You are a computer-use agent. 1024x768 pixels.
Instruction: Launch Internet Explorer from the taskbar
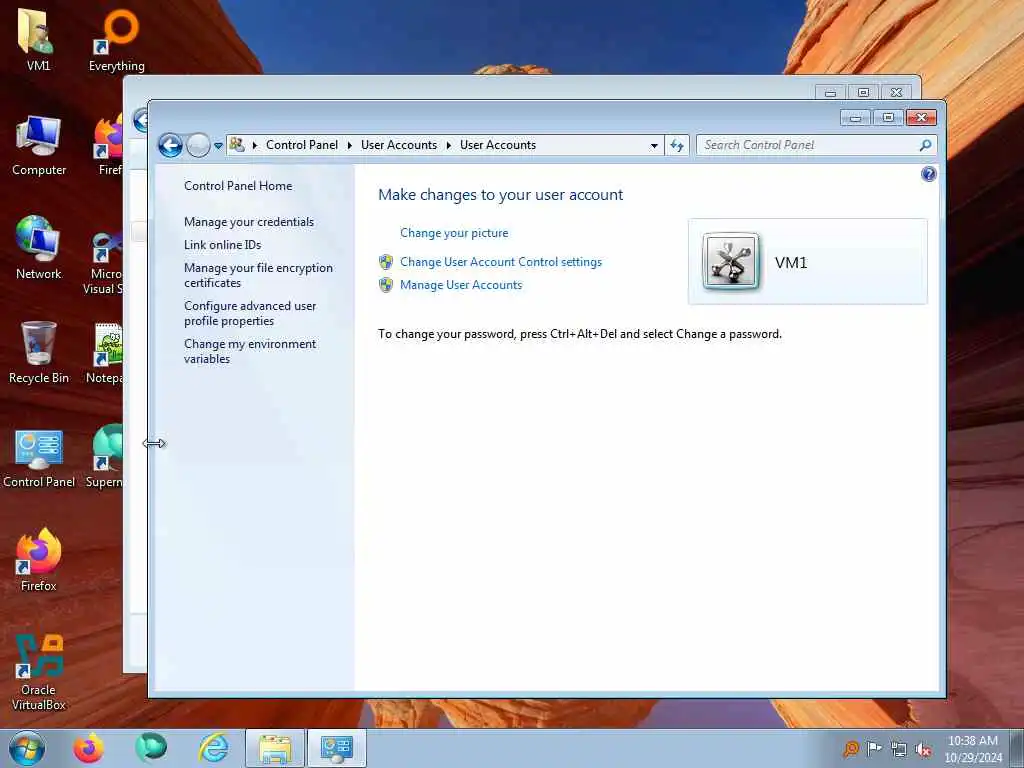[x=214, y=748]
